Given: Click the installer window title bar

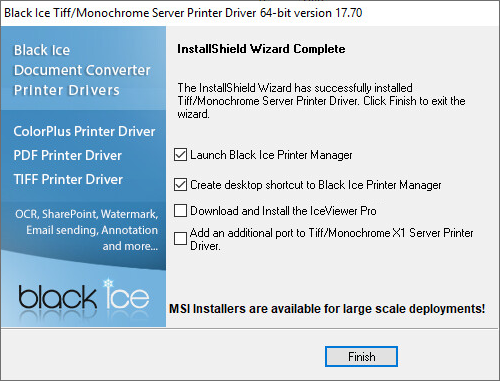Looking at the screenshot, I should (250, 13).
